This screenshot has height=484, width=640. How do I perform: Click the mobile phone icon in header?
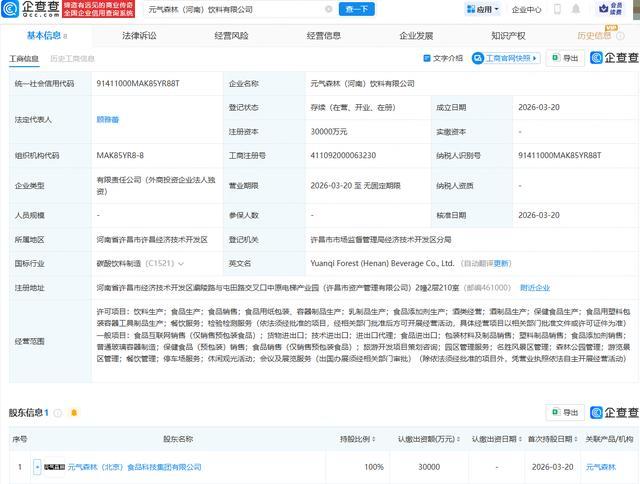click(557, 9)
